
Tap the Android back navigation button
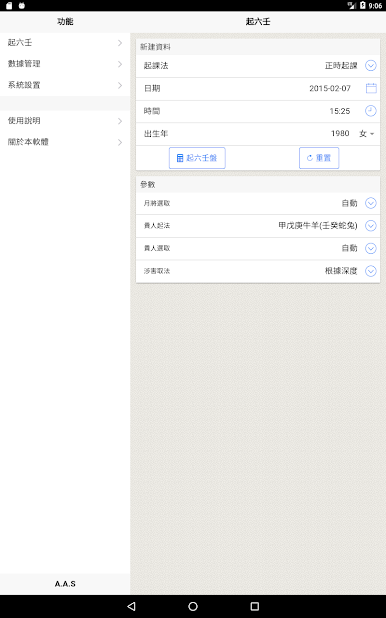click(x=131, y=606)
